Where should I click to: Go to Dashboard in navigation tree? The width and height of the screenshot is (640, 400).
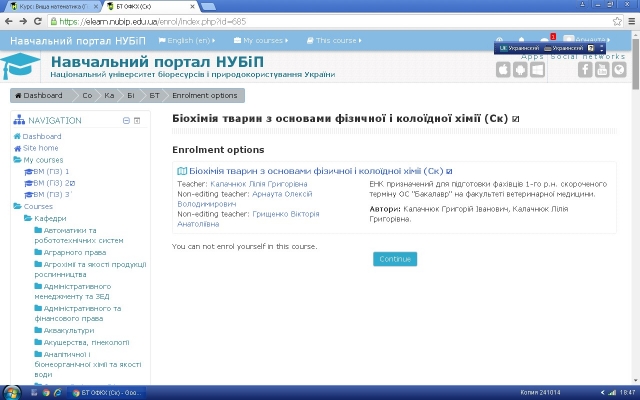point(42,136)
